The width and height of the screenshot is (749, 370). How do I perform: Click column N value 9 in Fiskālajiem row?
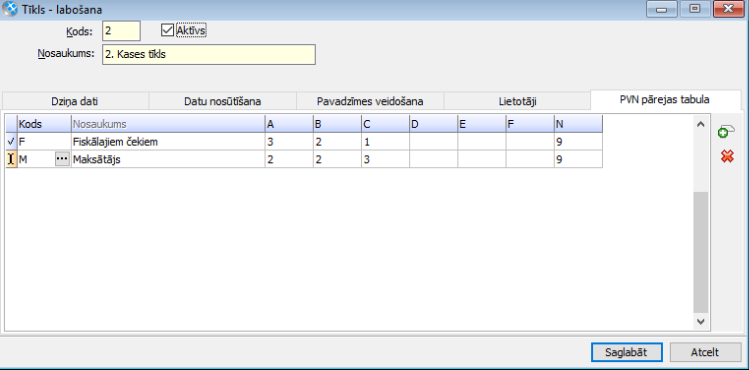pyautogui.click(x=578, y=142)
